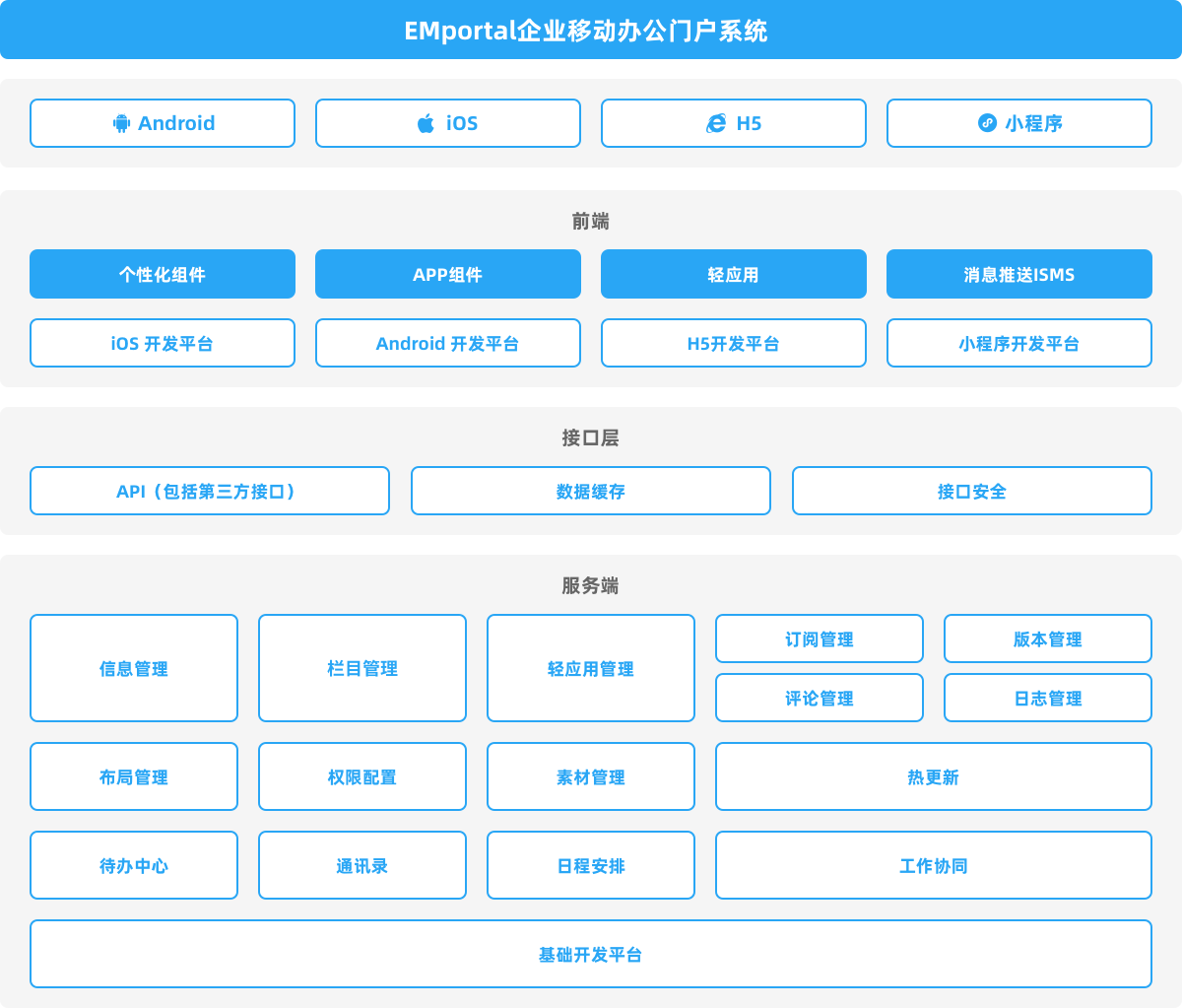Click 待办中心 box

click(134, 865)
